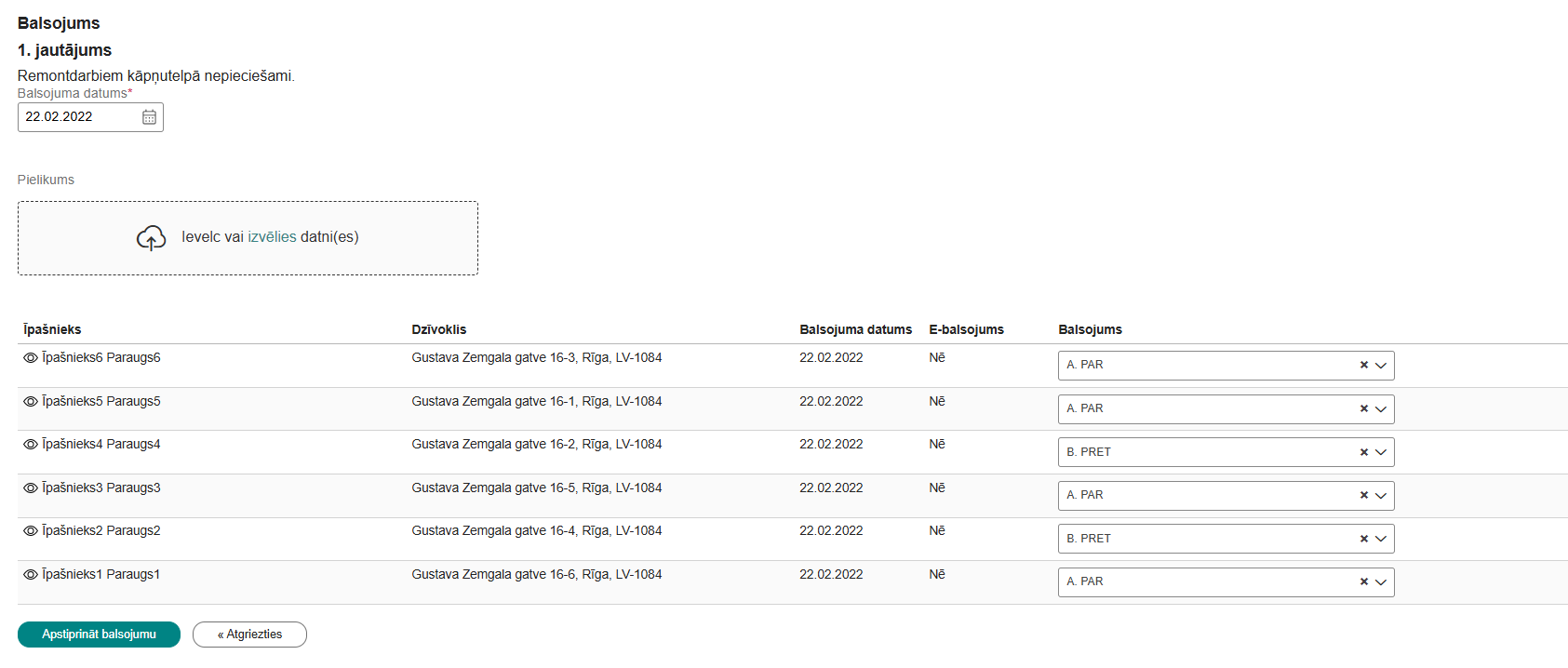Click the Īpašnieks column header
This screenshot has height=668, width=1568.
click(x=52, y=329)
